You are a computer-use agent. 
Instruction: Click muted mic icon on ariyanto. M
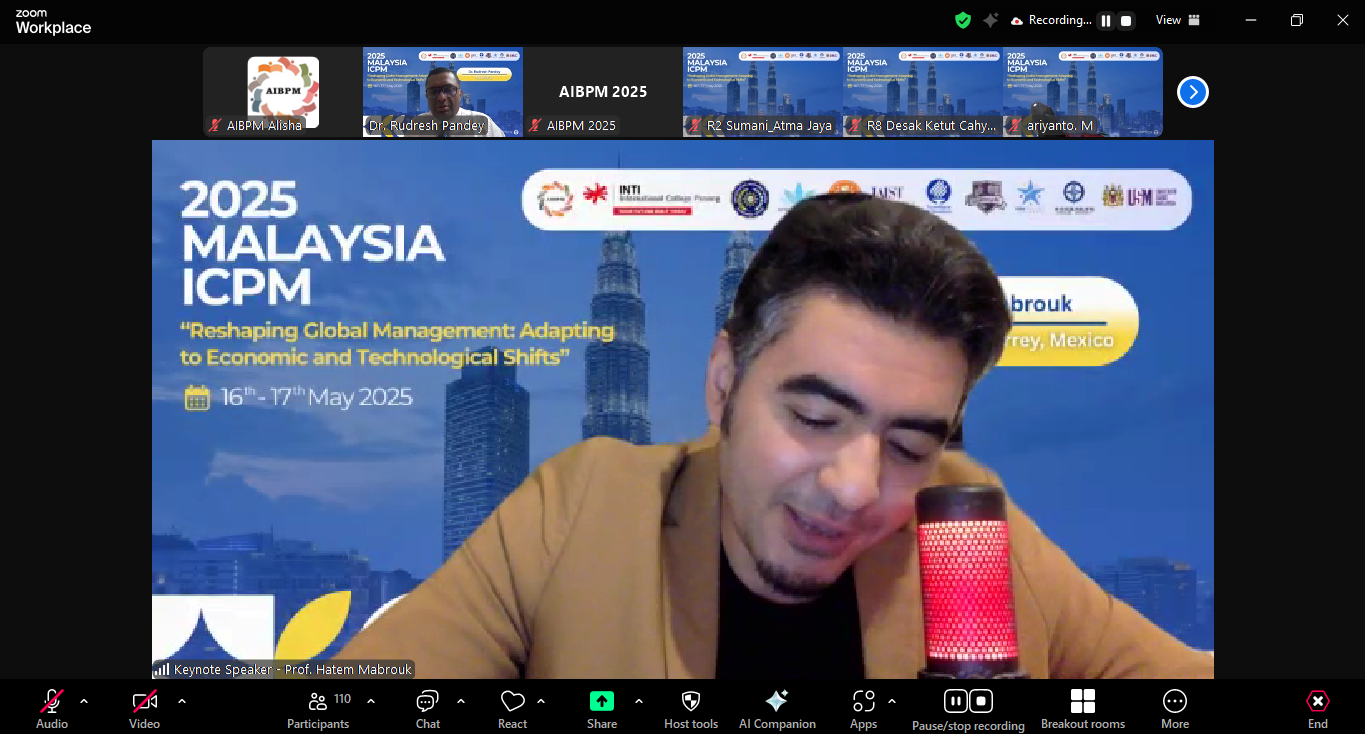point(1015,126)
